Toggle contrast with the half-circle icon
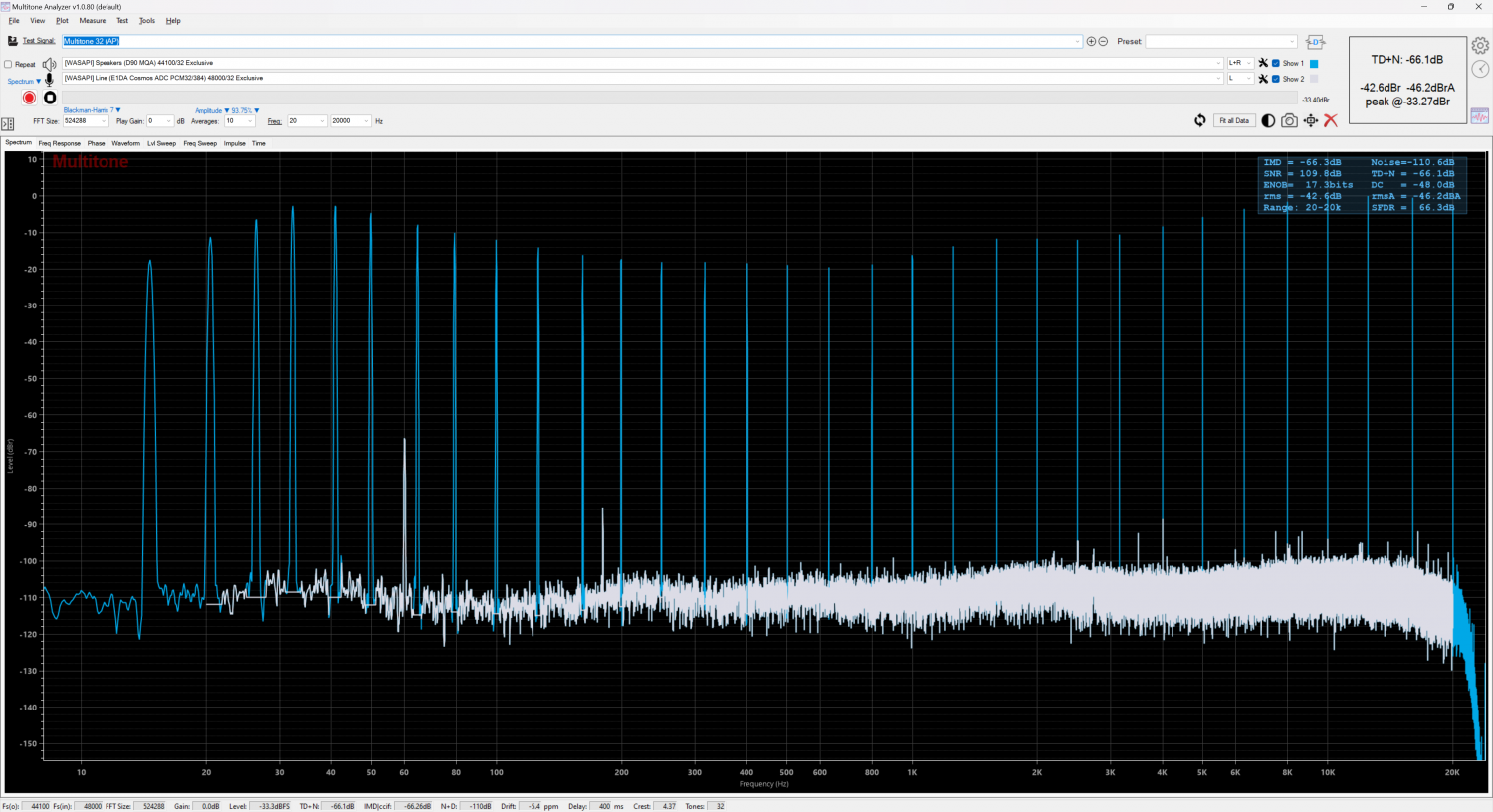1493x812 pixels. tap(1268, 120)
